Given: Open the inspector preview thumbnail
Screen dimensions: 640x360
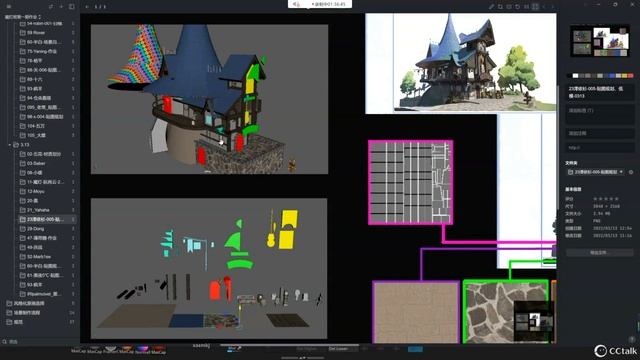Looking at the screenshot, I should [600, 41].
